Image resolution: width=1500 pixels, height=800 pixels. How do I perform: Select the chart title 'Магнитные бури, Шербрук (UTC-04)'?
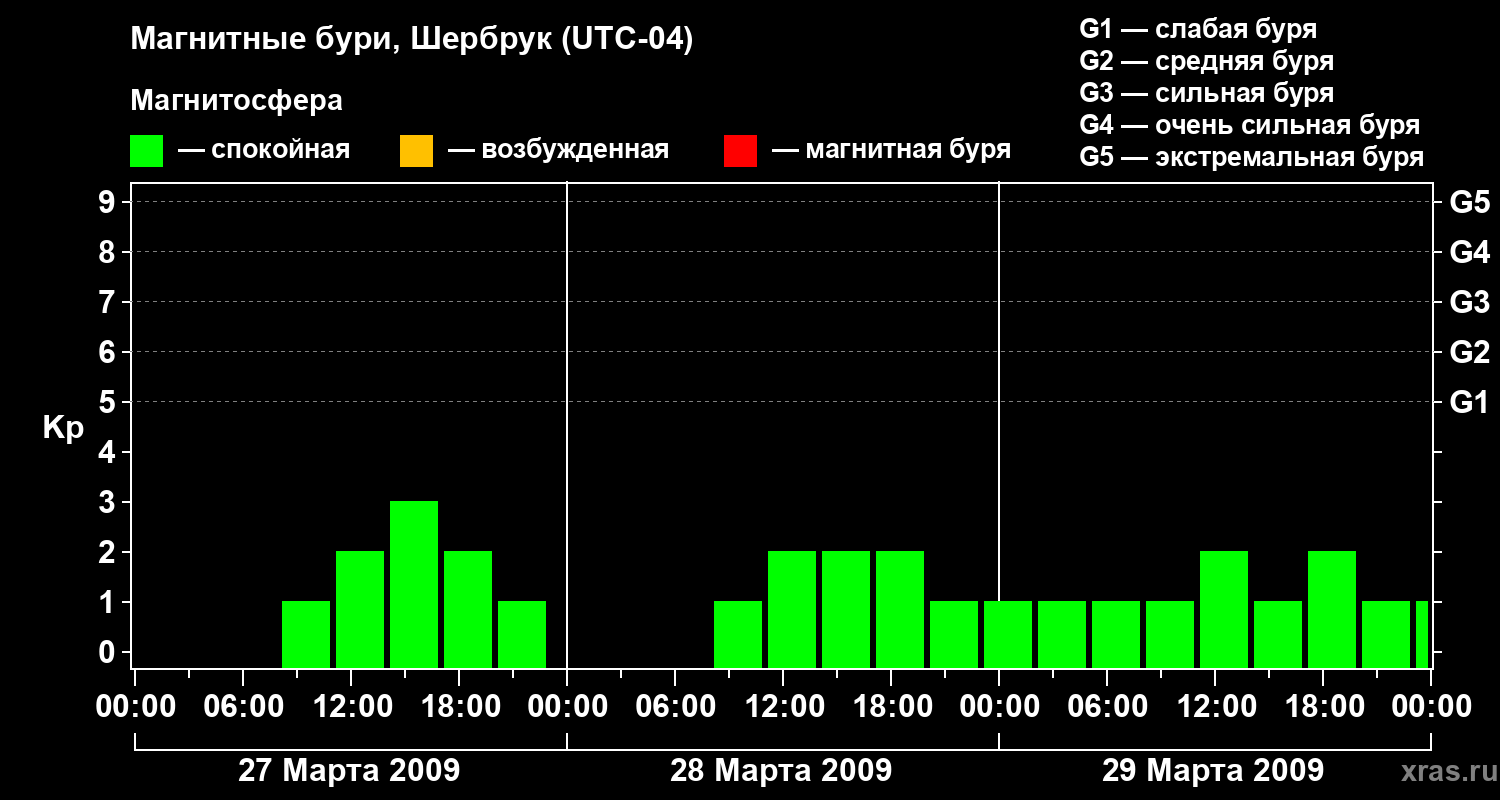tap(411, 40)
